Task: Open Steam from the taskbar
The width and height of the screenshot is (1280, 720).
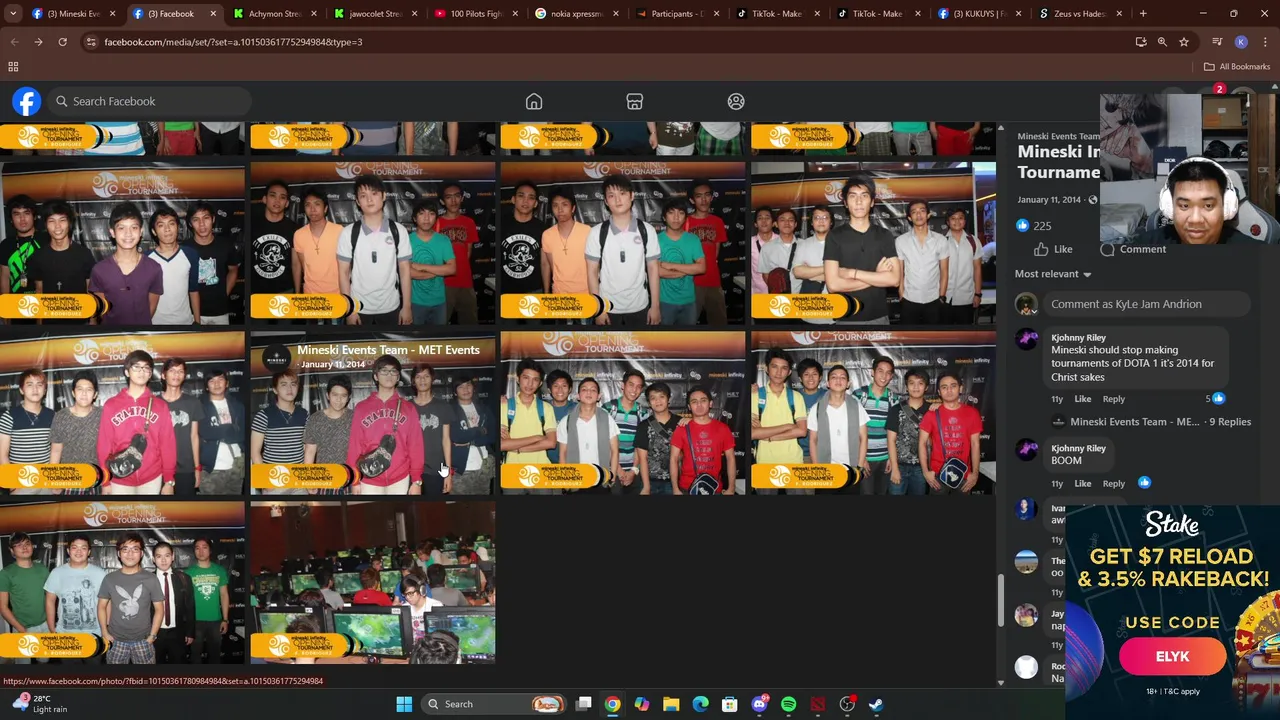Action: click(876, 704)
